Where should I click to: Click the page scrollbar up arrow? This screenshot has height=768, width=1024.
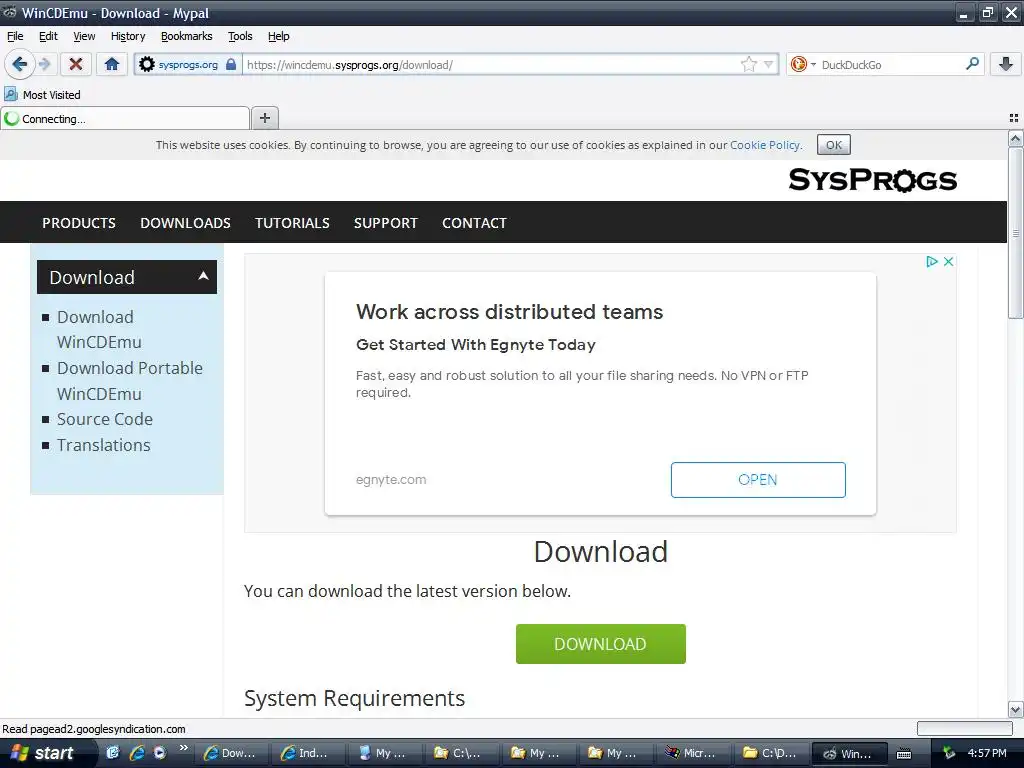1015,138
